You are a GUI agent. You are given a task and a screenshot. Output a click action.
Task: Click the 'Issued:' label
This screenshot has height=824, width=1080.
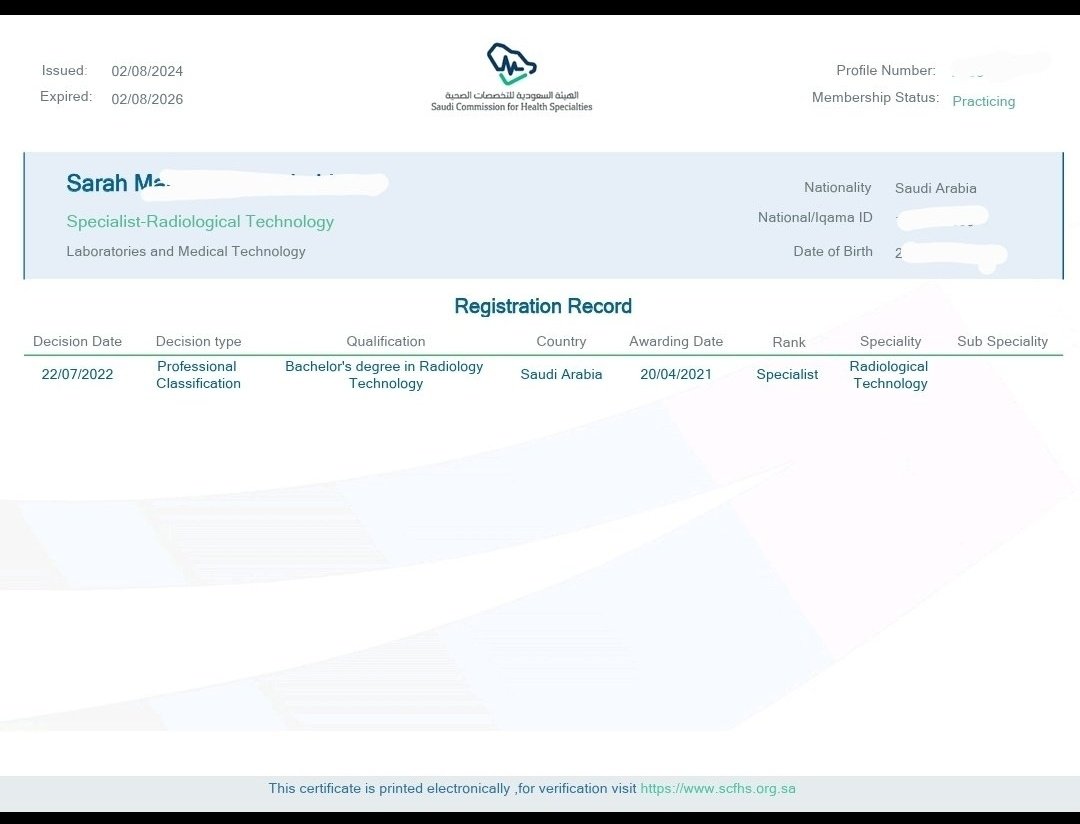[64, 70]
